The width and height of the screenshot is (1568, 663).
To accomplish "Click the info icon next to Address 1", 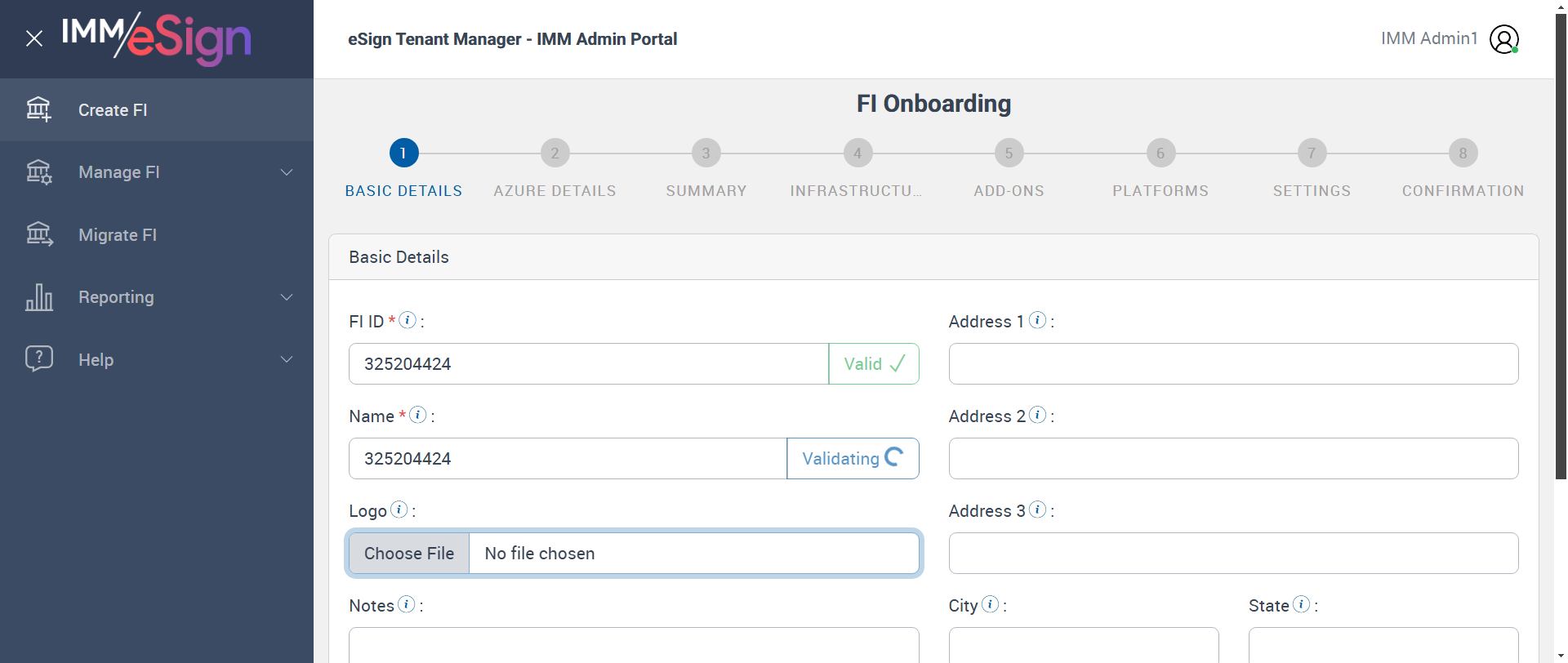I will (1037, 320).
